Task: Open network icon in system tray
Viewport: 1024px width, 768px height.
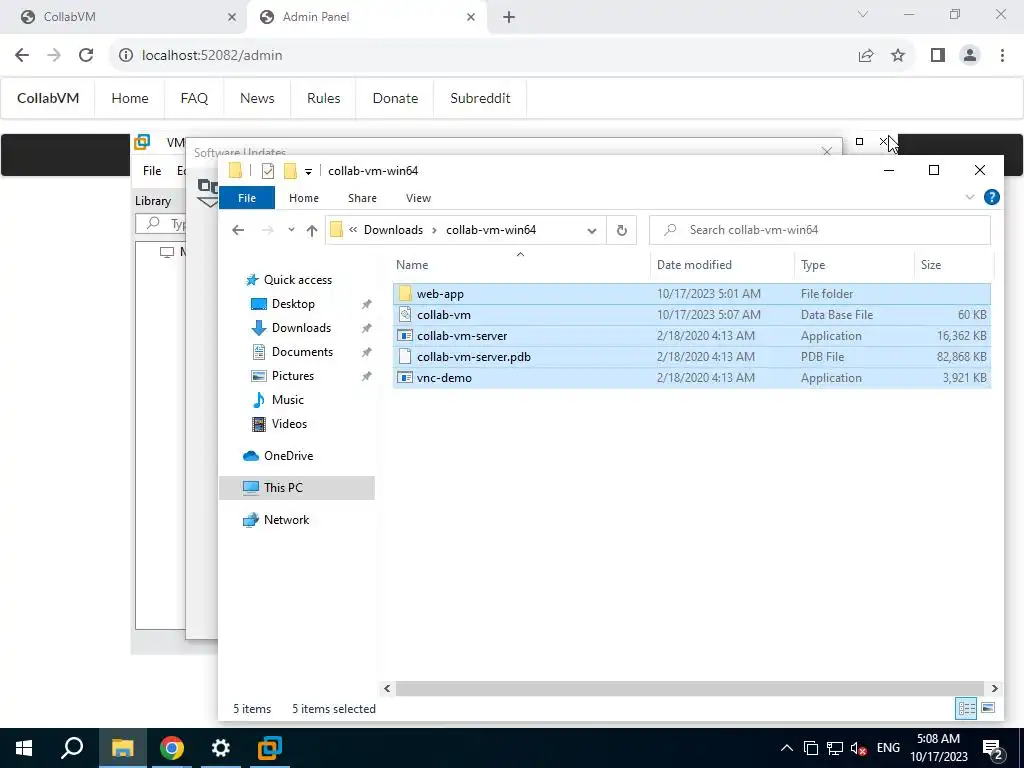Action: pos(835,748)
